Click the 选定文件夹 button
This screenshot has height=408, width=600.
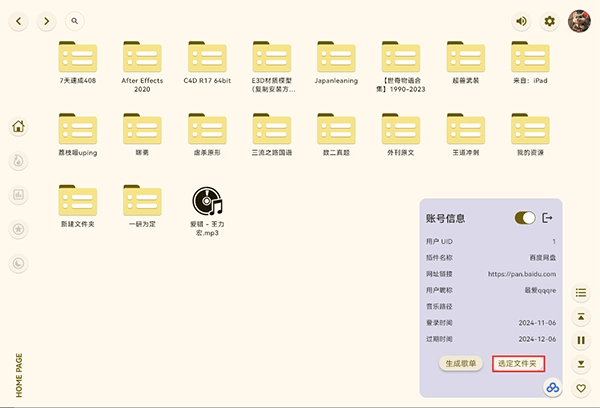518,363
